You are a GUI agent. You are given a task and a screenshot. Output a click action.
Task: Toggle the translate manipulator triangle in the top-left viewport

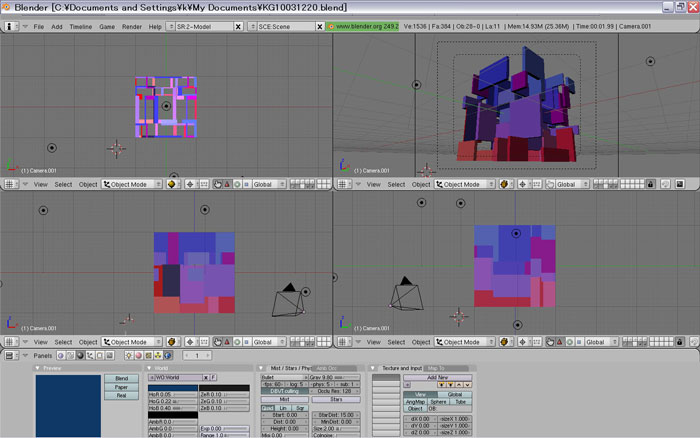point(227,184)
